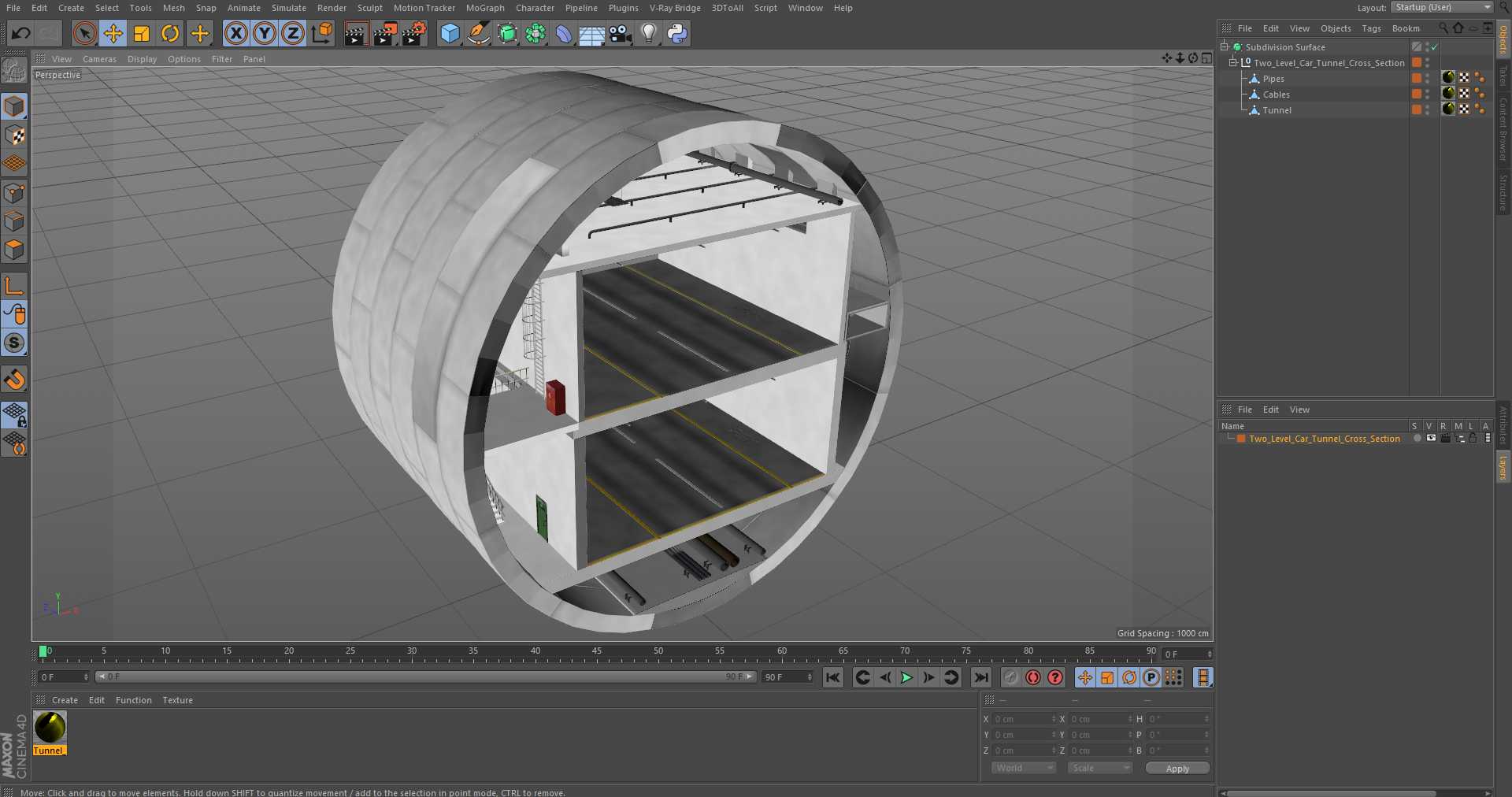Image resolution: width=1512 pixels, height=797 pixels.
Task: Select the Live Selection tool
Action: coord(84,33)
